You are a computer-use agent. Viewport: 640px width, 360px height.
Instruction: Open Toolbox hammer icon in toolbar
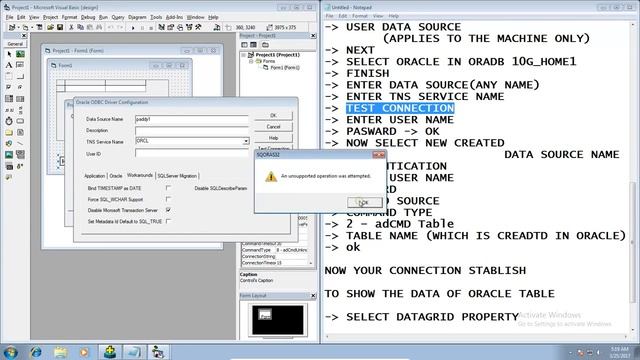pyautogui.click(x=198, y=27)
